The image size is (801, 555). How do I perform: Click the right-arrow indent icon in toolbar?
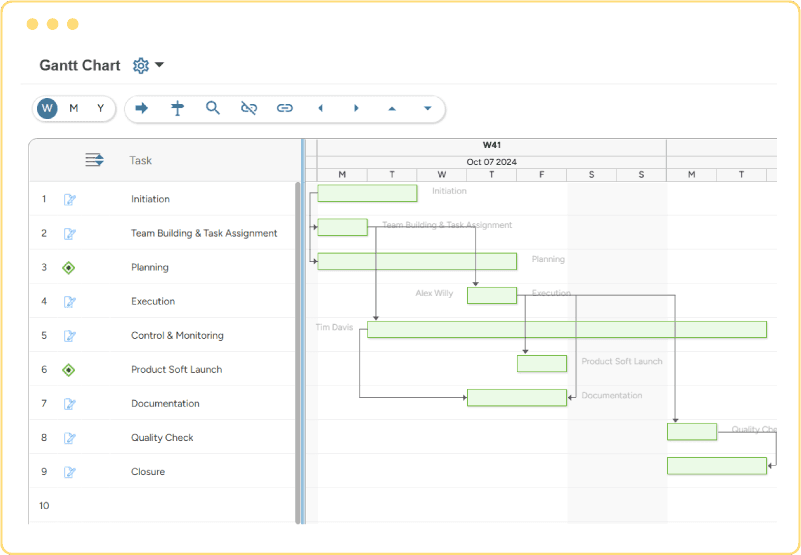tap(142, 108)
